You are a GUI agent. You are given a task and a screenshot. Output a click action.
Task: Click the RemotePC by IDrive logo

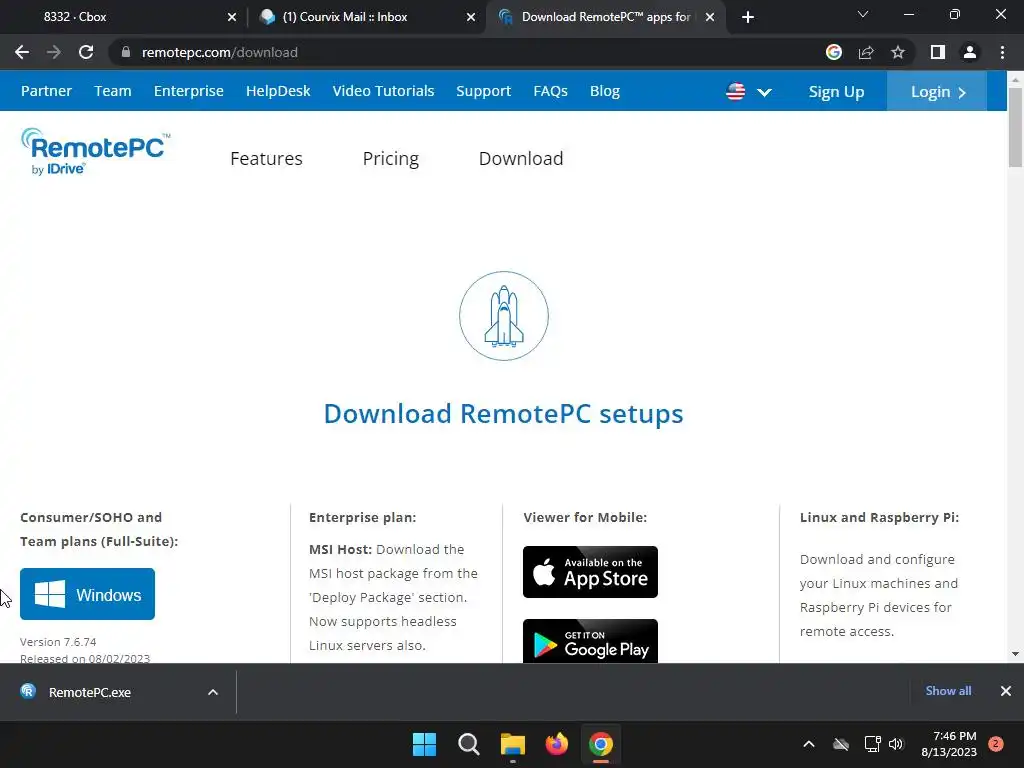pos(95,152)
